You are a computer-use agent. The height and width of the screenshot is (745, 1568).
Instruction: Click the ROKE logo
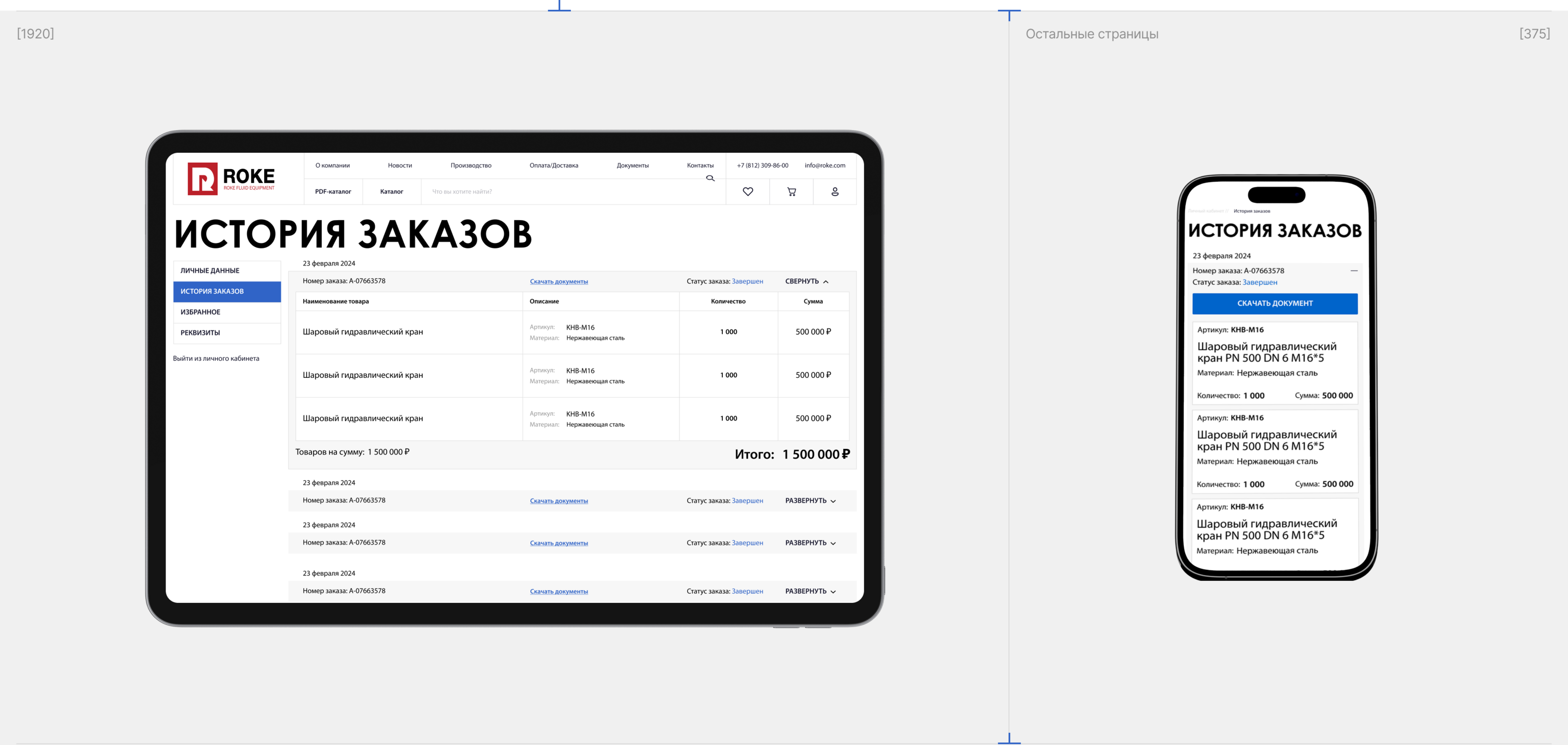click(x=231, y=178)
